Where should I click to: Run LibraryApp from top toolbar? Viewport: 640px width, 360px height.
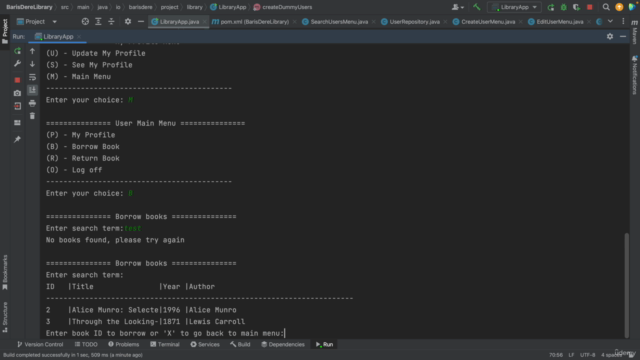(x=551, y=7)
